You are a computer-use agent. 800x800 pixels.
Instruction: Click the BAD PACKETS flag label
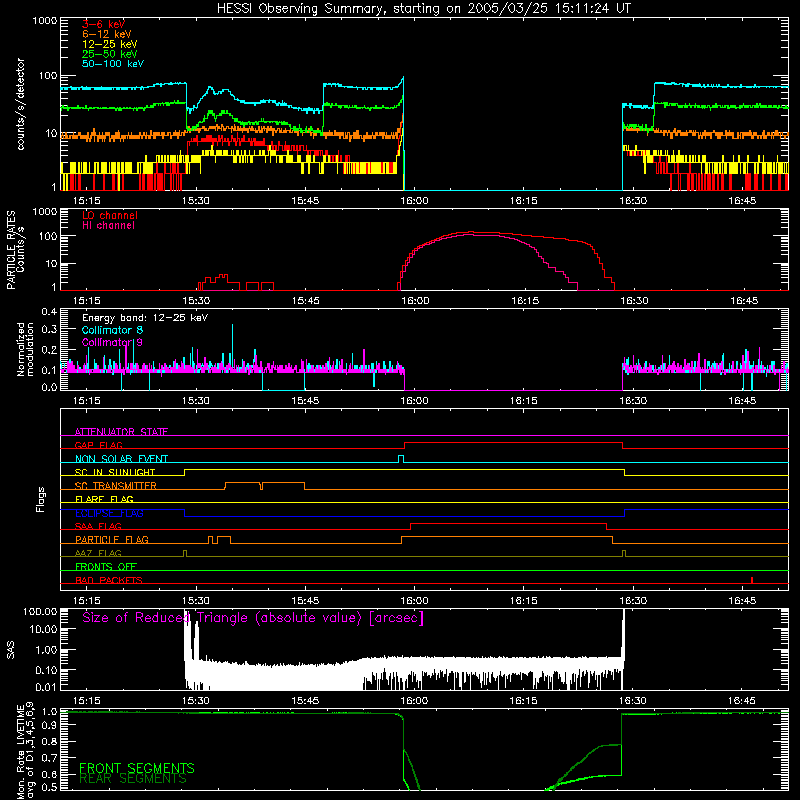109,580
